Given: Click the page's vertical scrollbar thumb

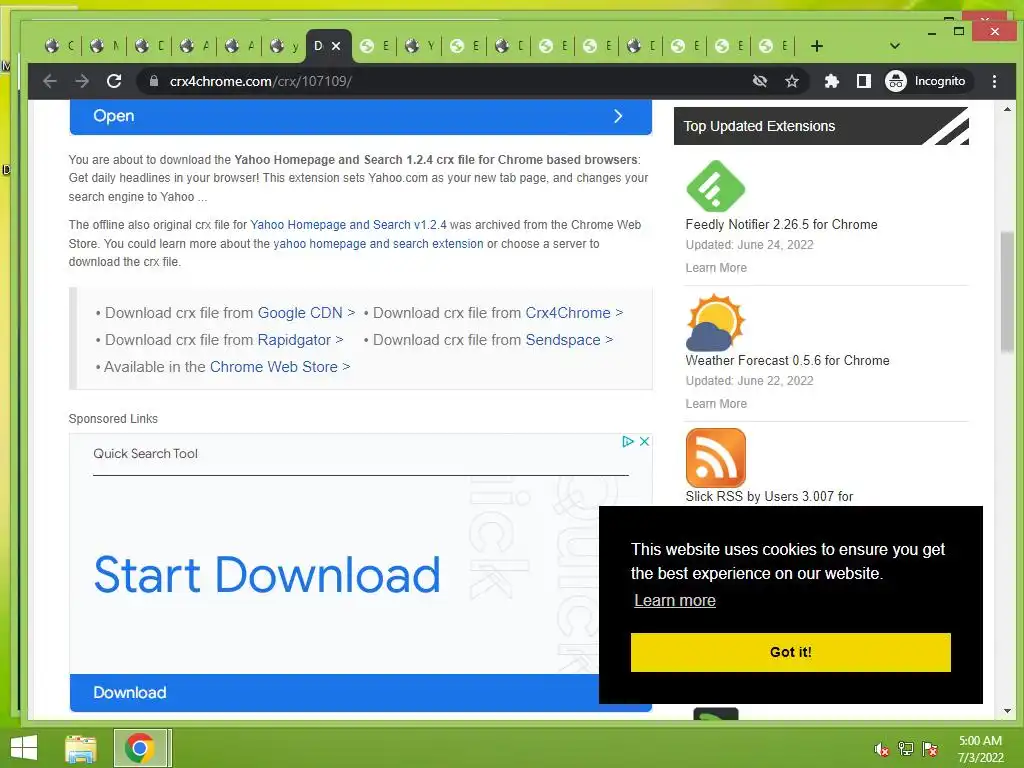Looking at the screenshot, I should 1007,292.
